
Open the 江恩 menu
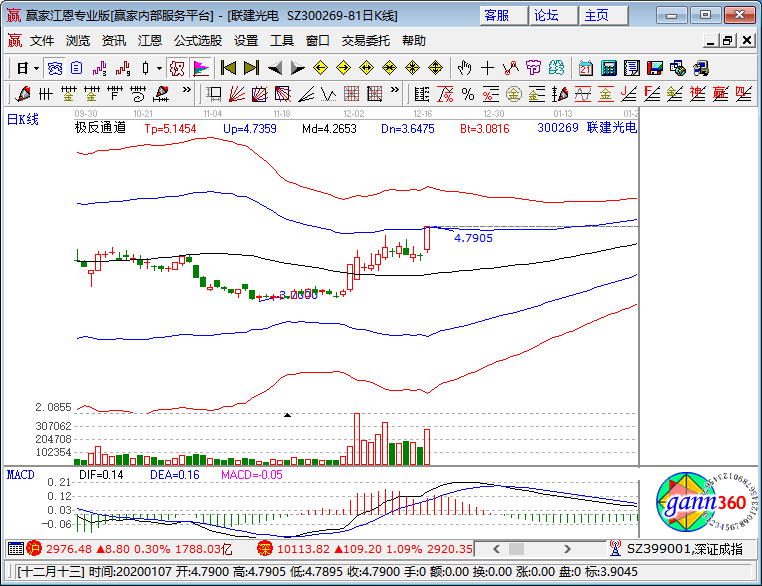coord(150,41)
